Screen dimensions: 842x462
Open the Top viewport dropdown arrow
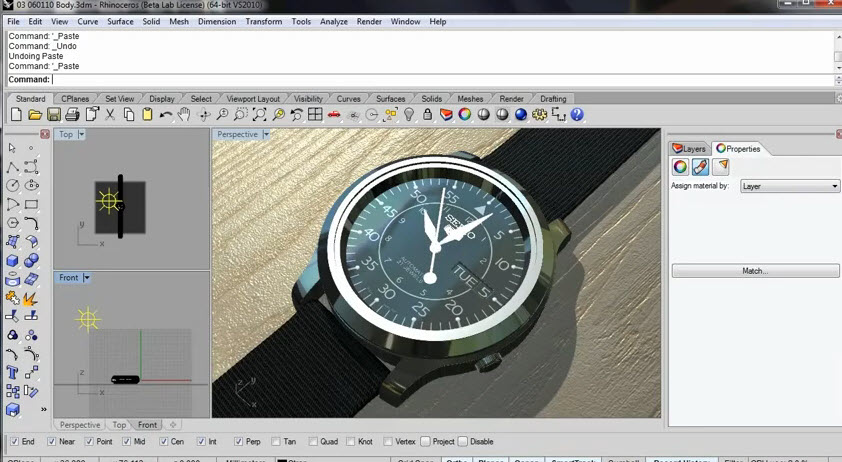coord(81,134)
